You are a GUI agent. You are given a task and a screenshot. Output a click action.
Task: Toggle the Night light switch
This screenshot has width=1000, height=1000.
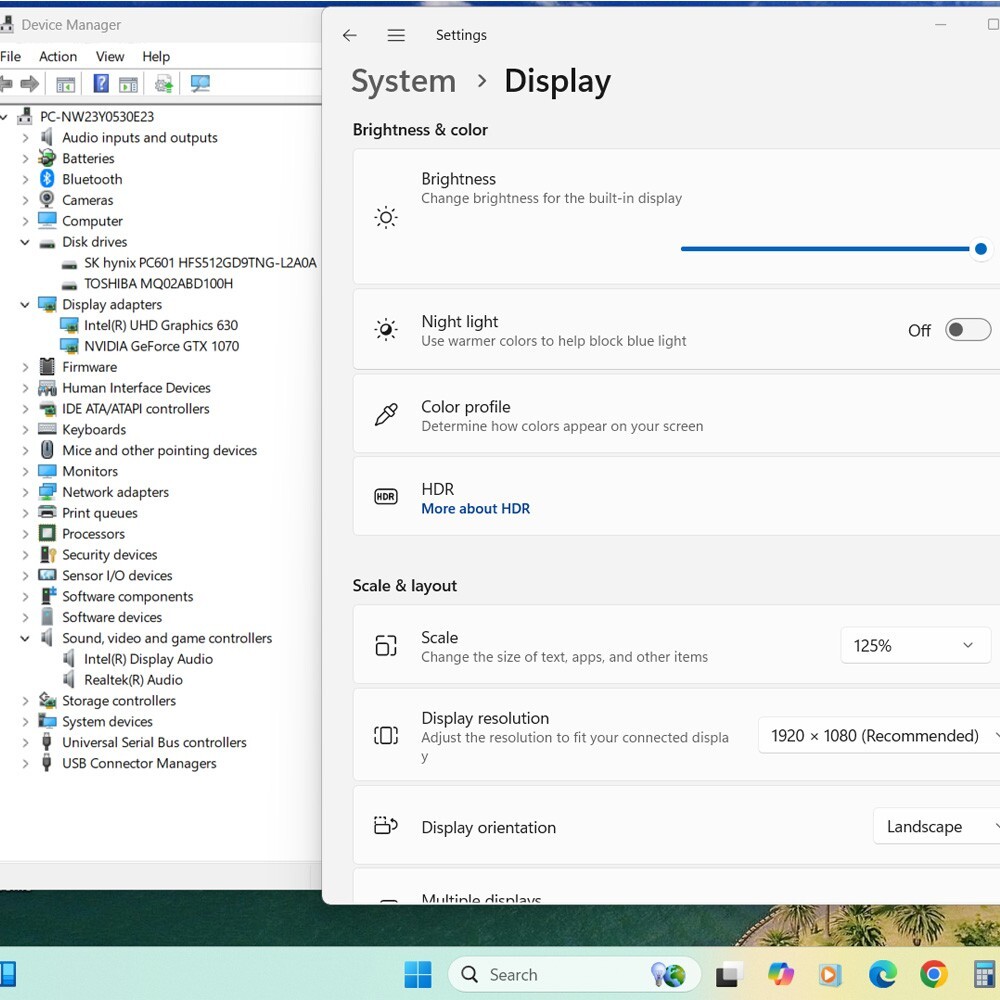click(967, 330)
